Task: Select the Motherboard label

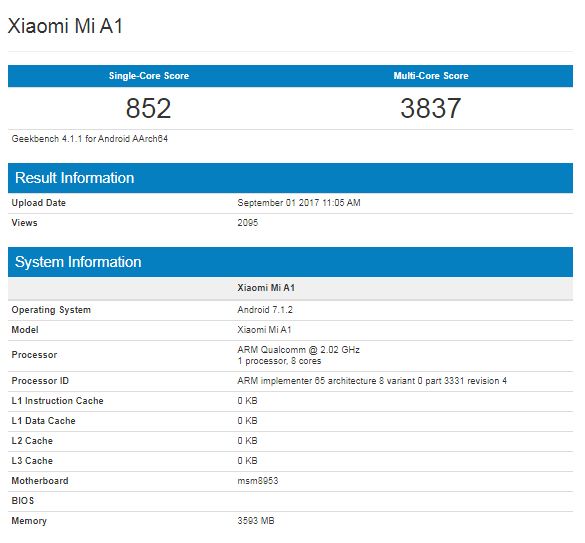Action: coord(40,481)
